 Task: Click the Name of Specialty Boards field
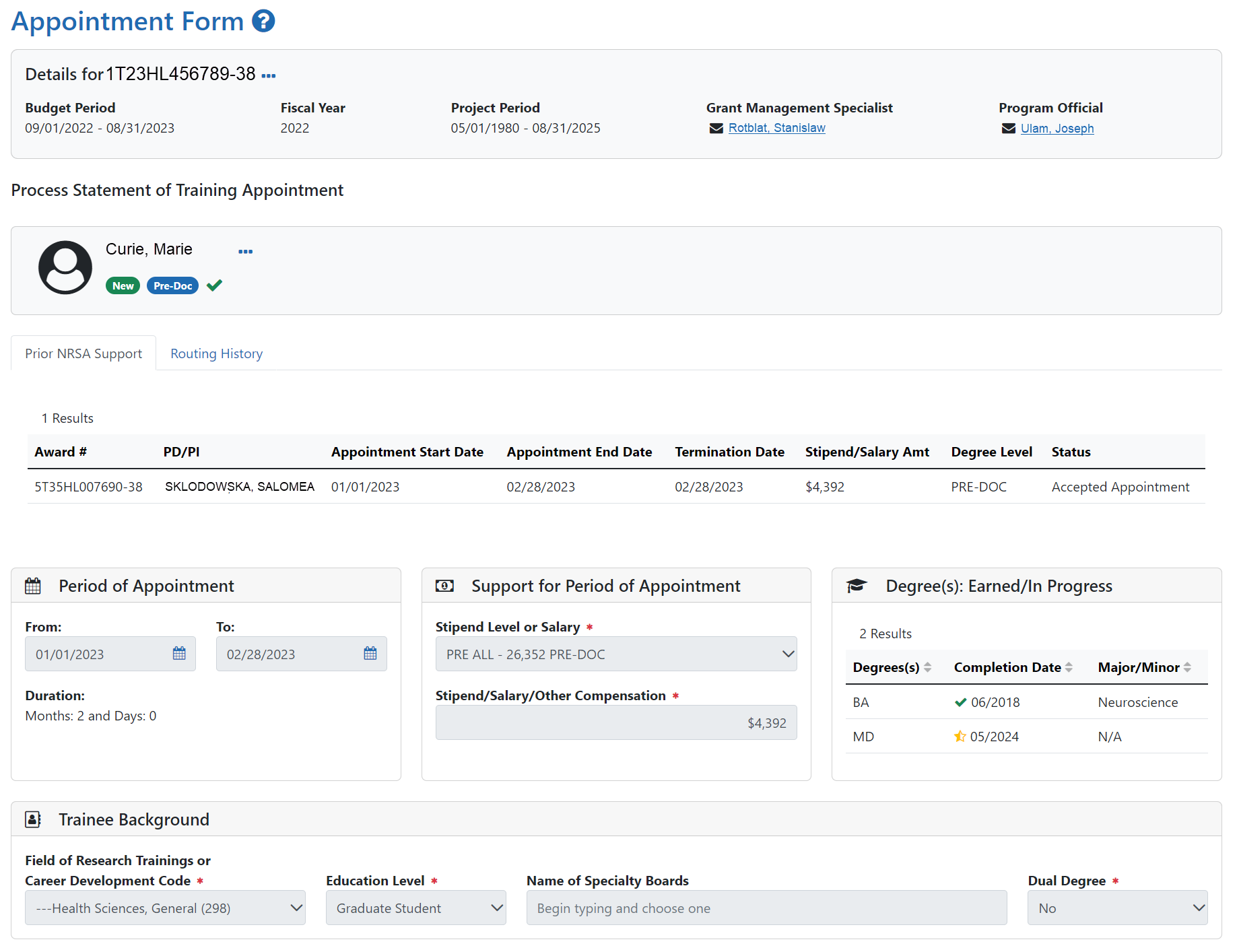(767, 908)
